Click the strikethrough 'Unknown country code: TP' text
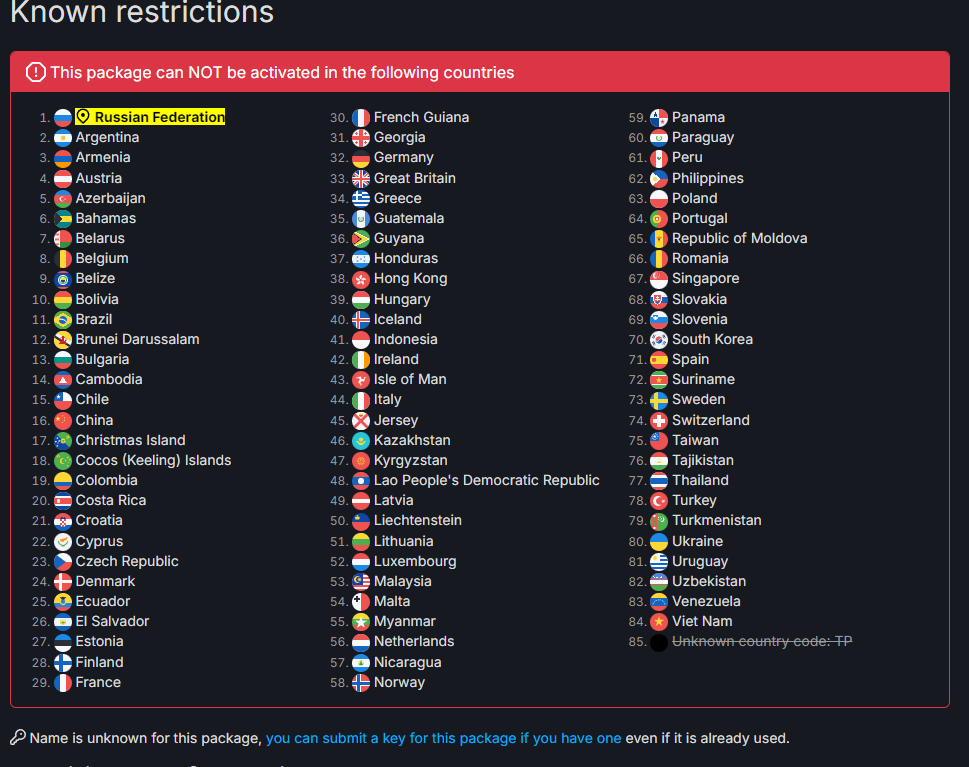The width and height of the screenshot is (969, 767). tap(762, 641)
